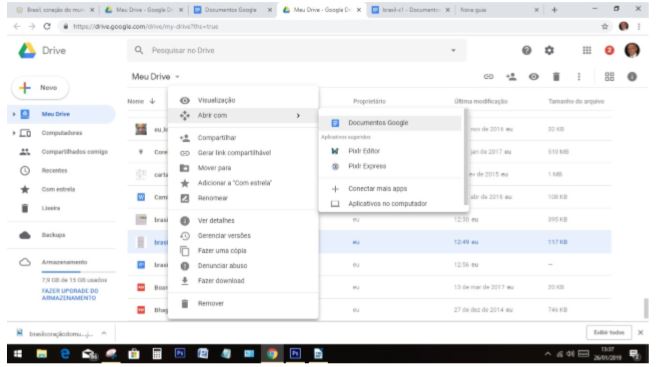
Task: Open the Meu Drive dropdown arrow
Action: tap(178, 77)
